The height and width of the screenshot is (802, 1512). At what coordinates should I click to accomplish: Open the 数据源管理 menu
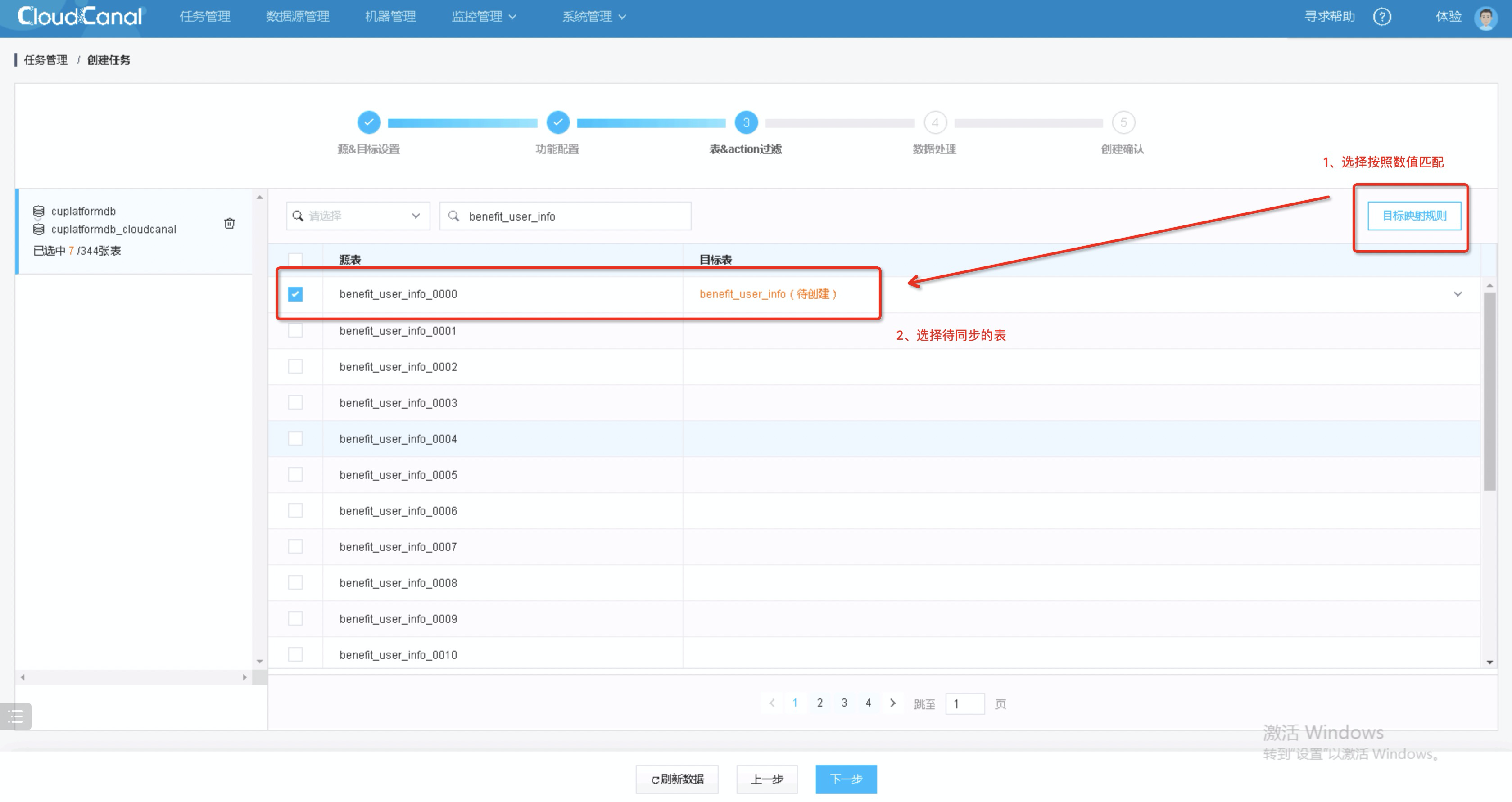point(298,17)
